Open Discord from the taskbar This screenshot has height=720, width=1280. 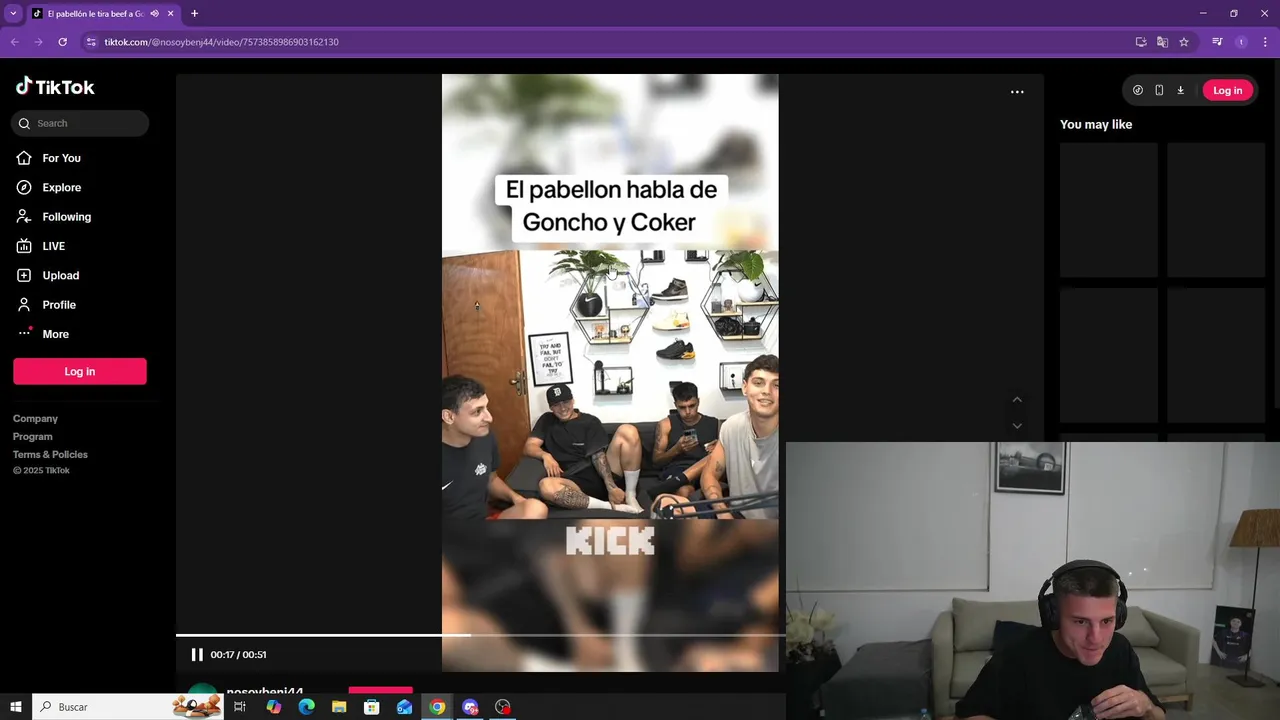(x=470, y=707)
